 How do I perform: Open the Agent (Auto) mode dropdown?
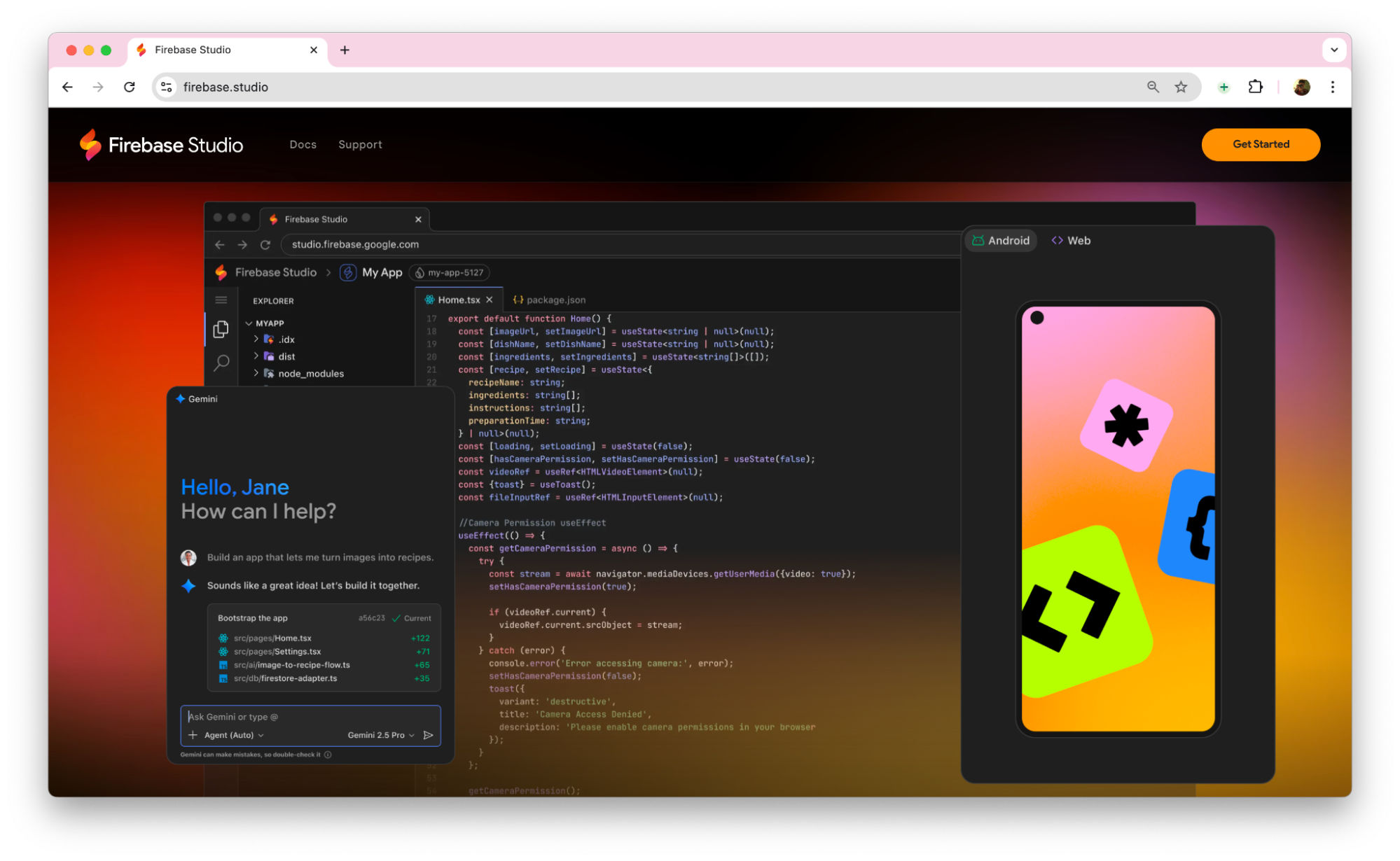(x=234, y=735)
